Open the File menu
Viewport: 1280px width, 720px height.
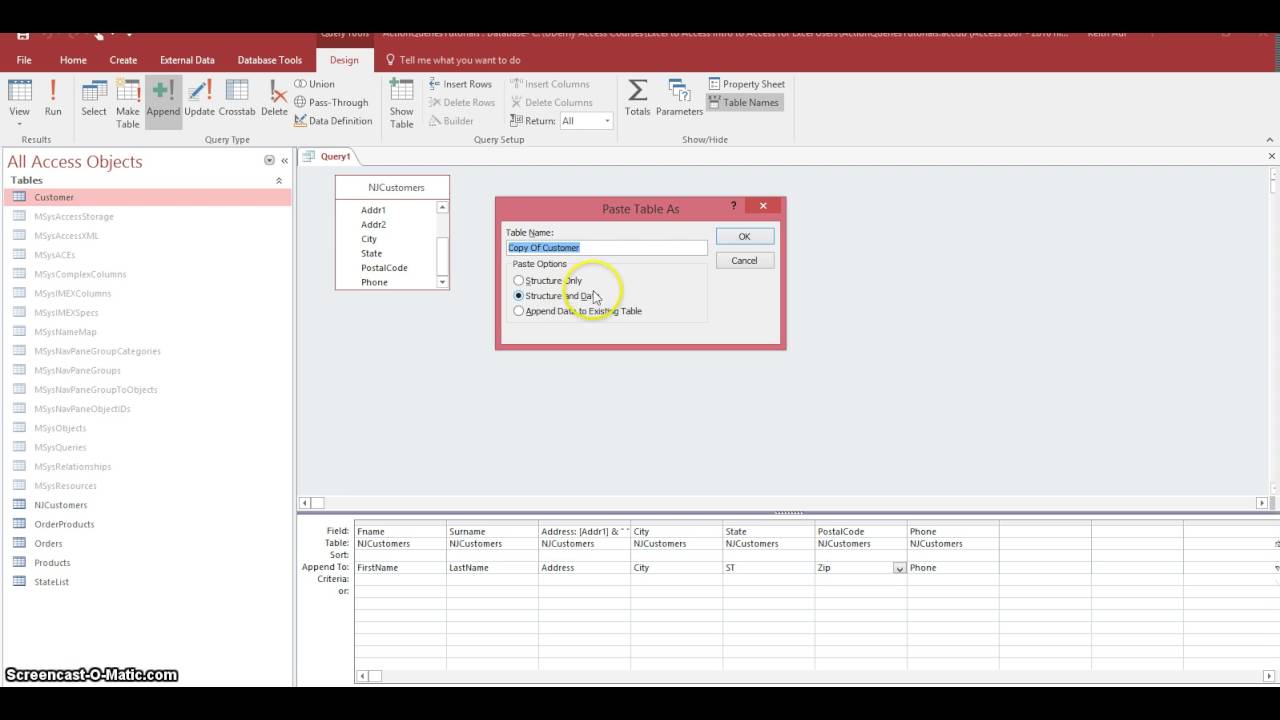click(24, 60)
